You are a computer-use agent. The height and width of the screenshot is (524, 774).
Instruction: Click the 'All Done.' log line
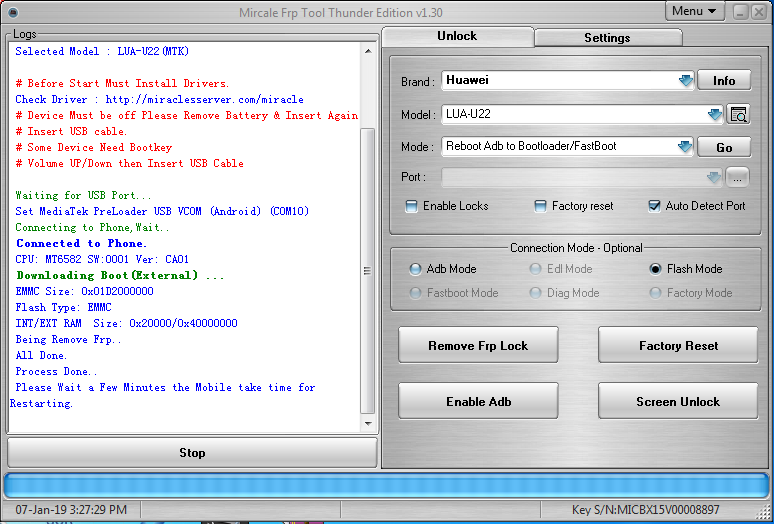pyautogui.click(x=41, y=355)
